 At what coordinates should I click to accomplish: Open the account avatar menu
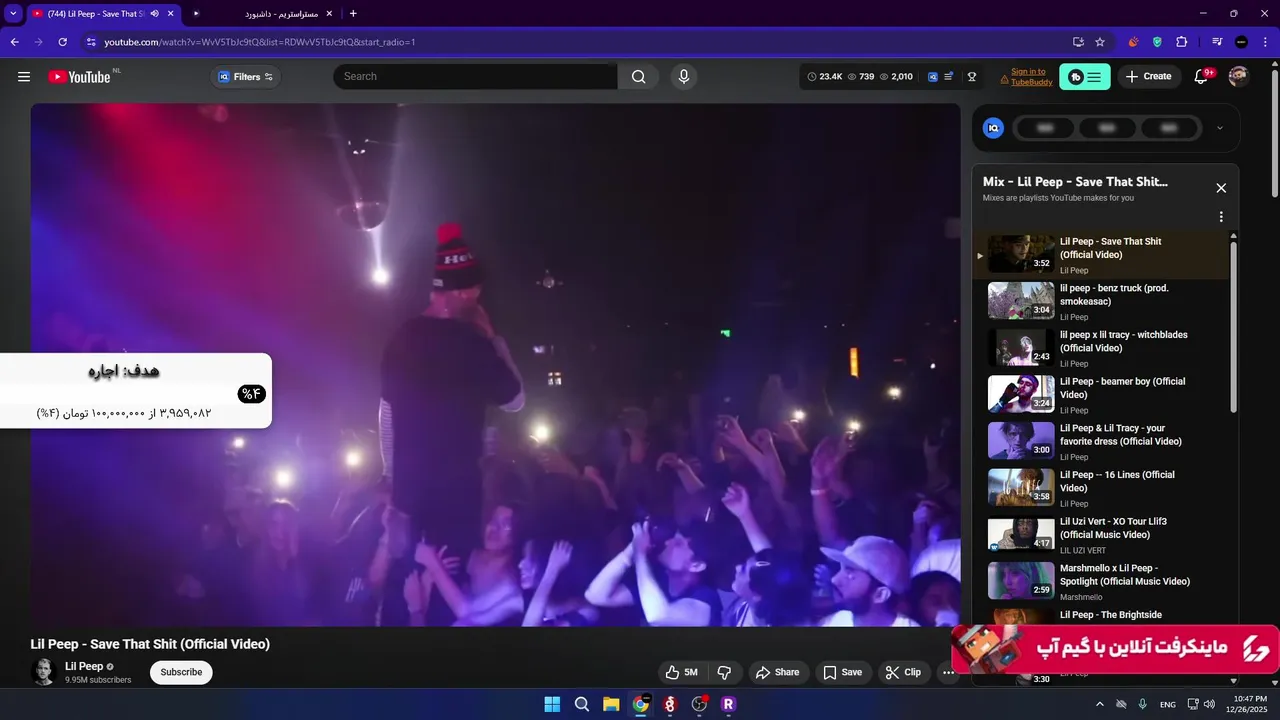tap(1239, 77)
